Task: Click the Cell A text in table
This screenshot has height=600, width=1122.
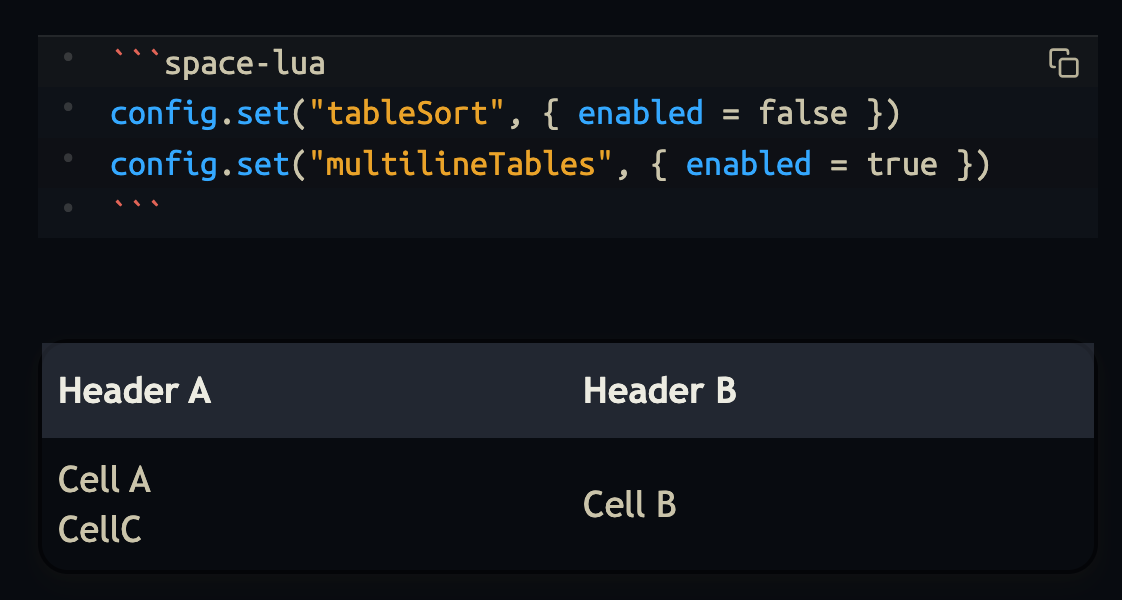Action: pyautogui.click(x=105, y=480)
